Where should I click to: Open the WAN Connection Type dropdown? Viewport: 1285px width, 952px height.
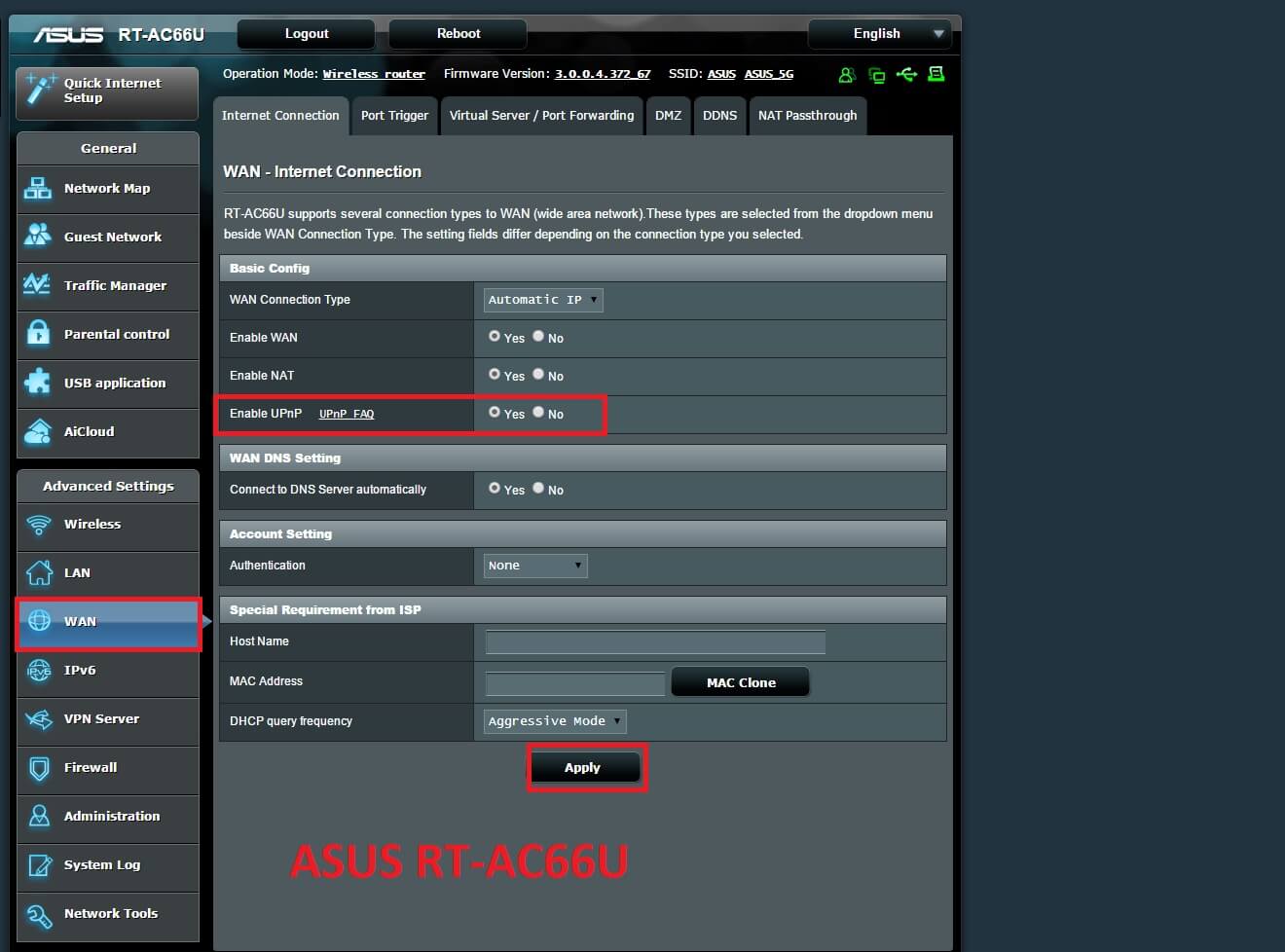click(543, 300)
